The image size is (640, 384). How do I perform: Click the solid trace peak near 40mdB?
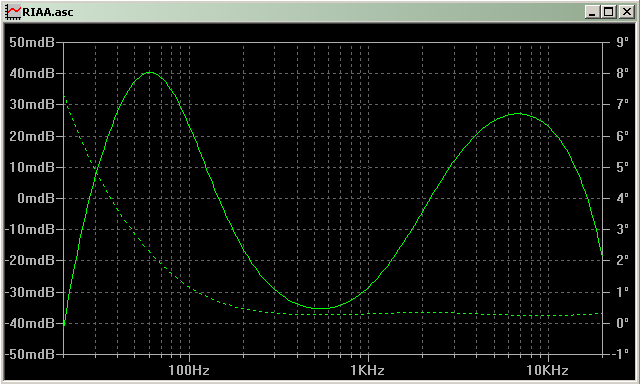[151, 73]
